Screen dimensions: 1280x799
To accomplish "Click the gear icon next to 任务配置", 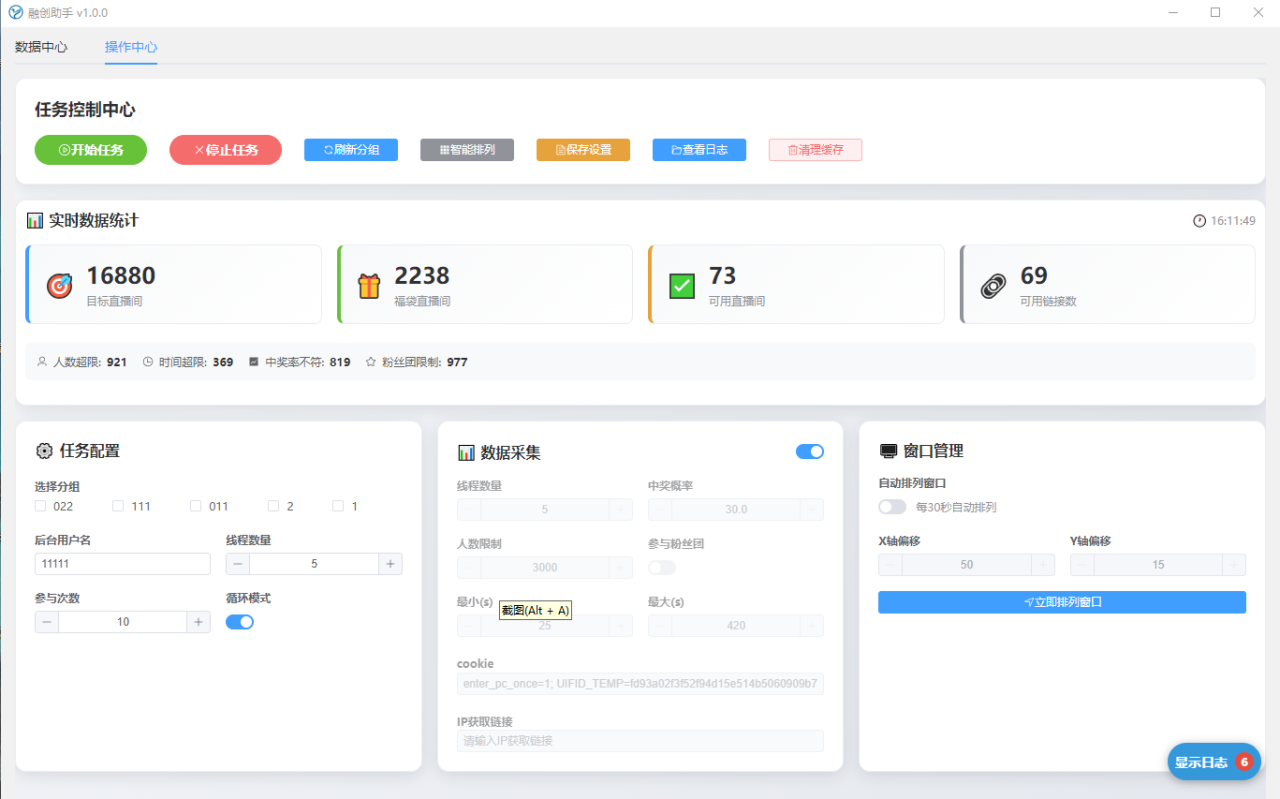I will pyautogui.click(x=44, y=451).
